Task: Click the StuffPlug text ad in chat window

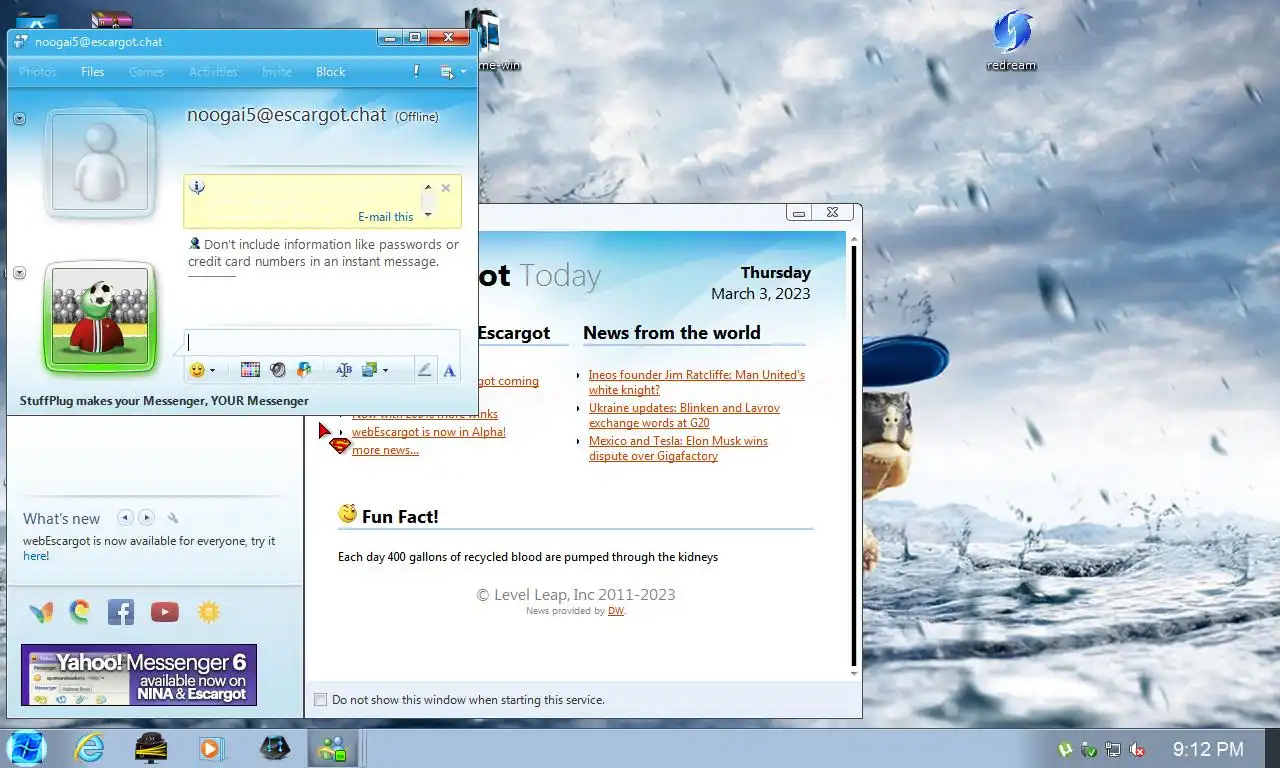Action: pos(164,401)
